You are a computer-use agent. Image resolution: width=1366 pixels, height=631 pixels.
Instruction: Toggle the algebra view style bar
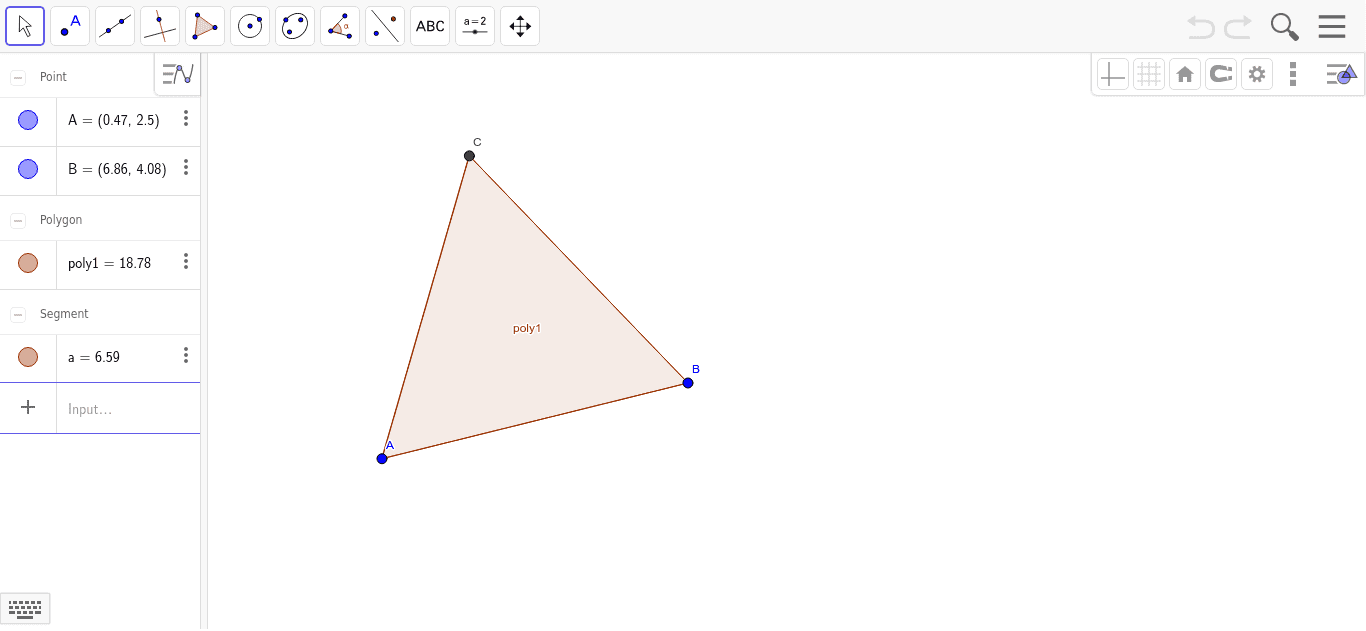[178, 74]
